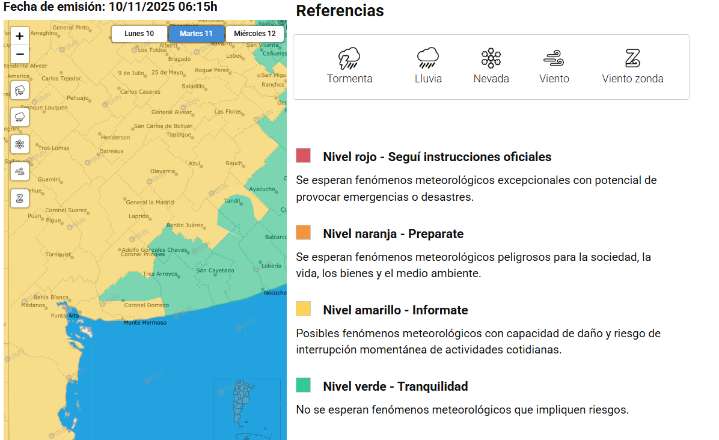Click Saladillo label on map
Viewport: 719px width, 440px height.
(x=193, y=86)
